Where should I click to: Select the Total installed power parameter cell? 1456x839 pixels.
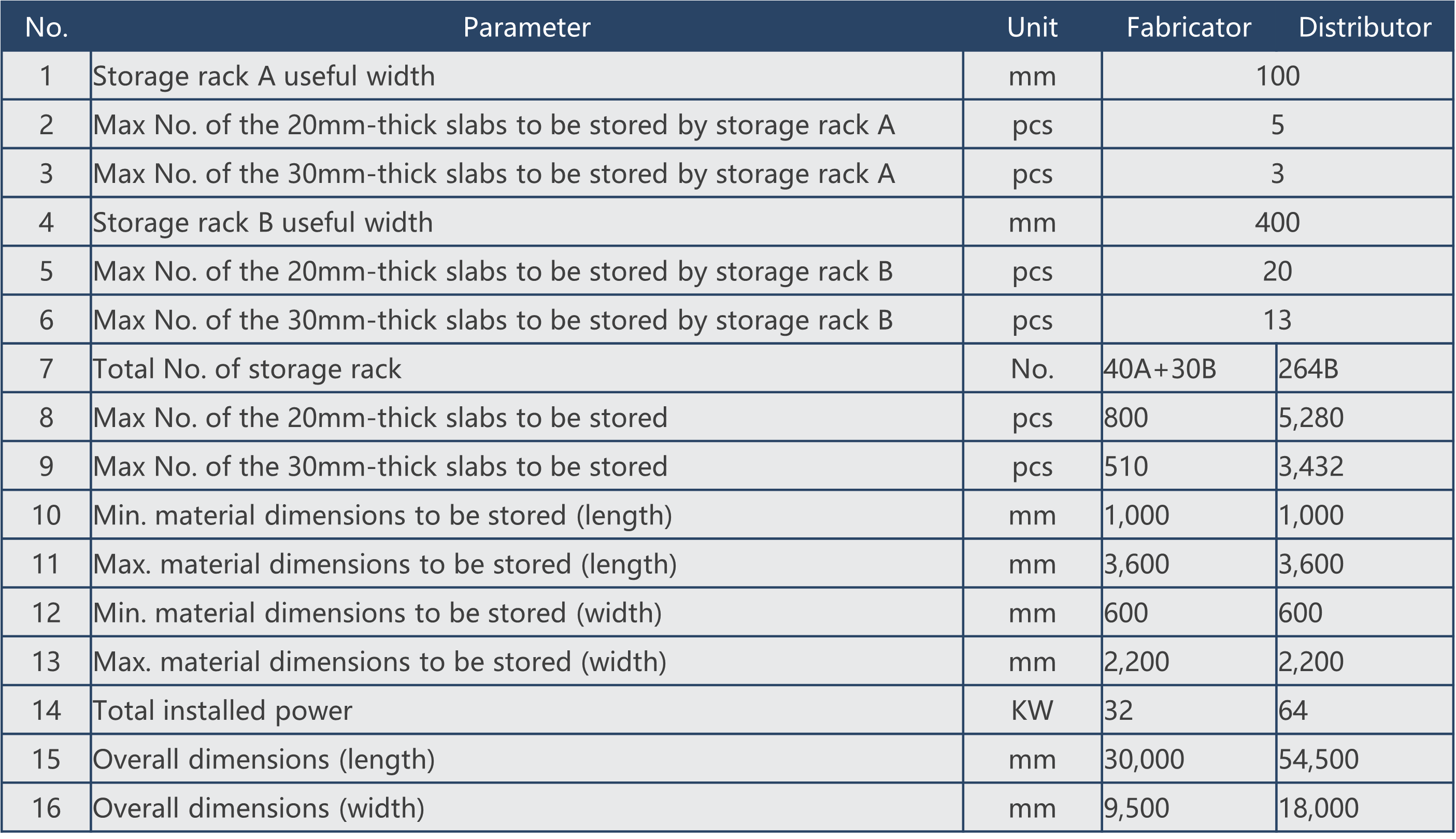526,710
